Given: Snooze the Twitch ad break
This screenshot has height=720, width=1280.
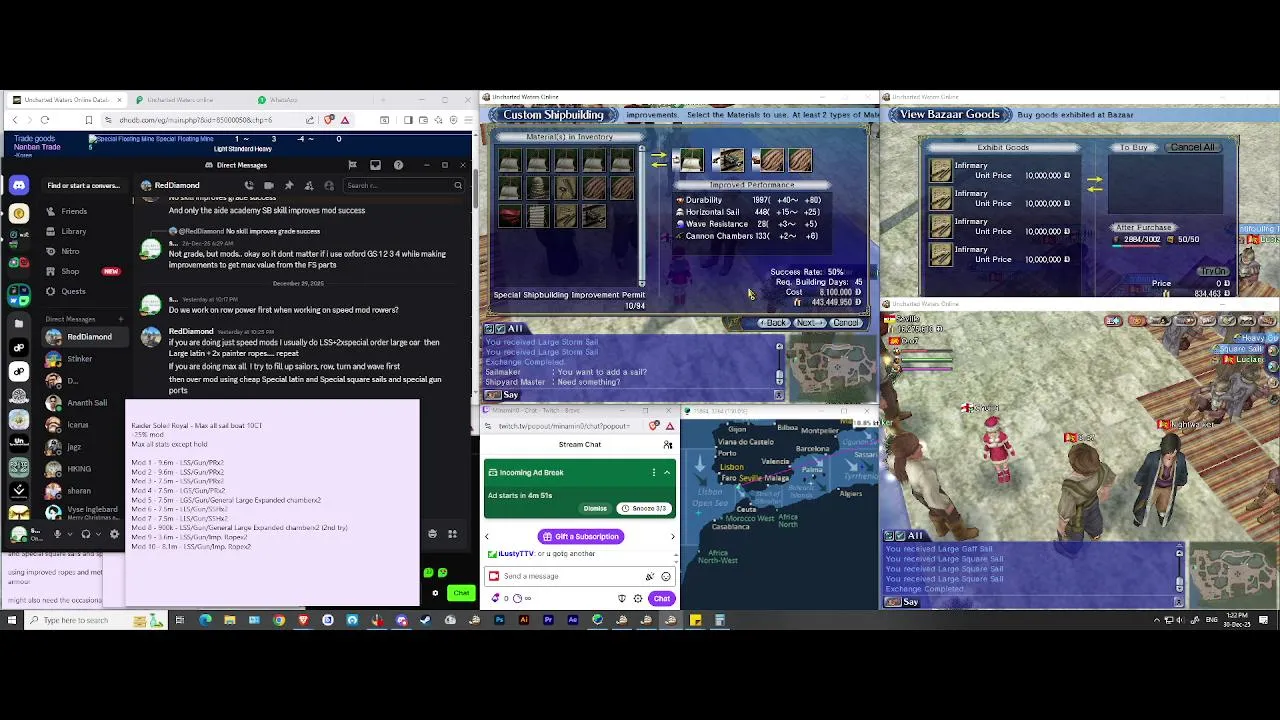Looking at the screenshot, I should tap(643, 508).
